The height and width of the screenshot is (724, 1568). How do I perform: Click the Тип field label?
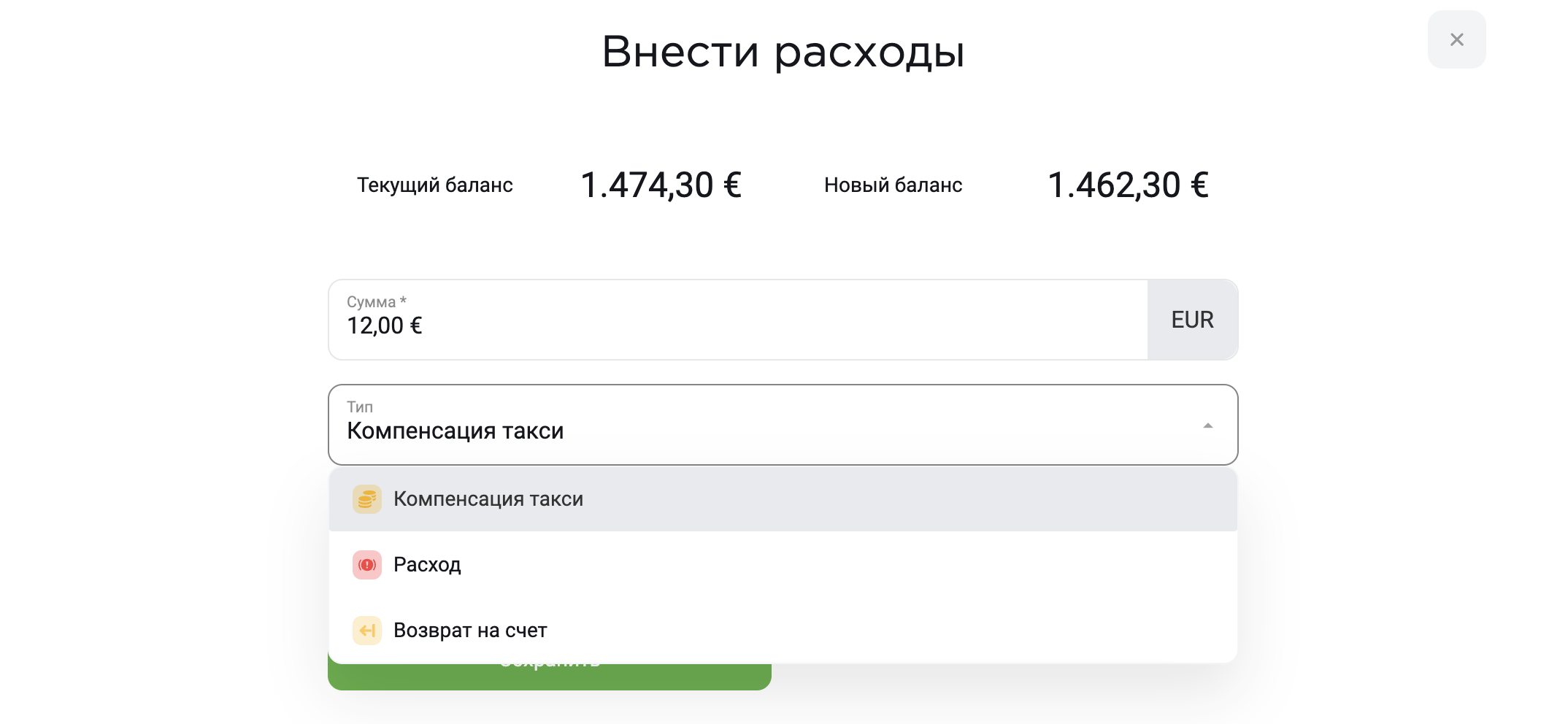360,407
